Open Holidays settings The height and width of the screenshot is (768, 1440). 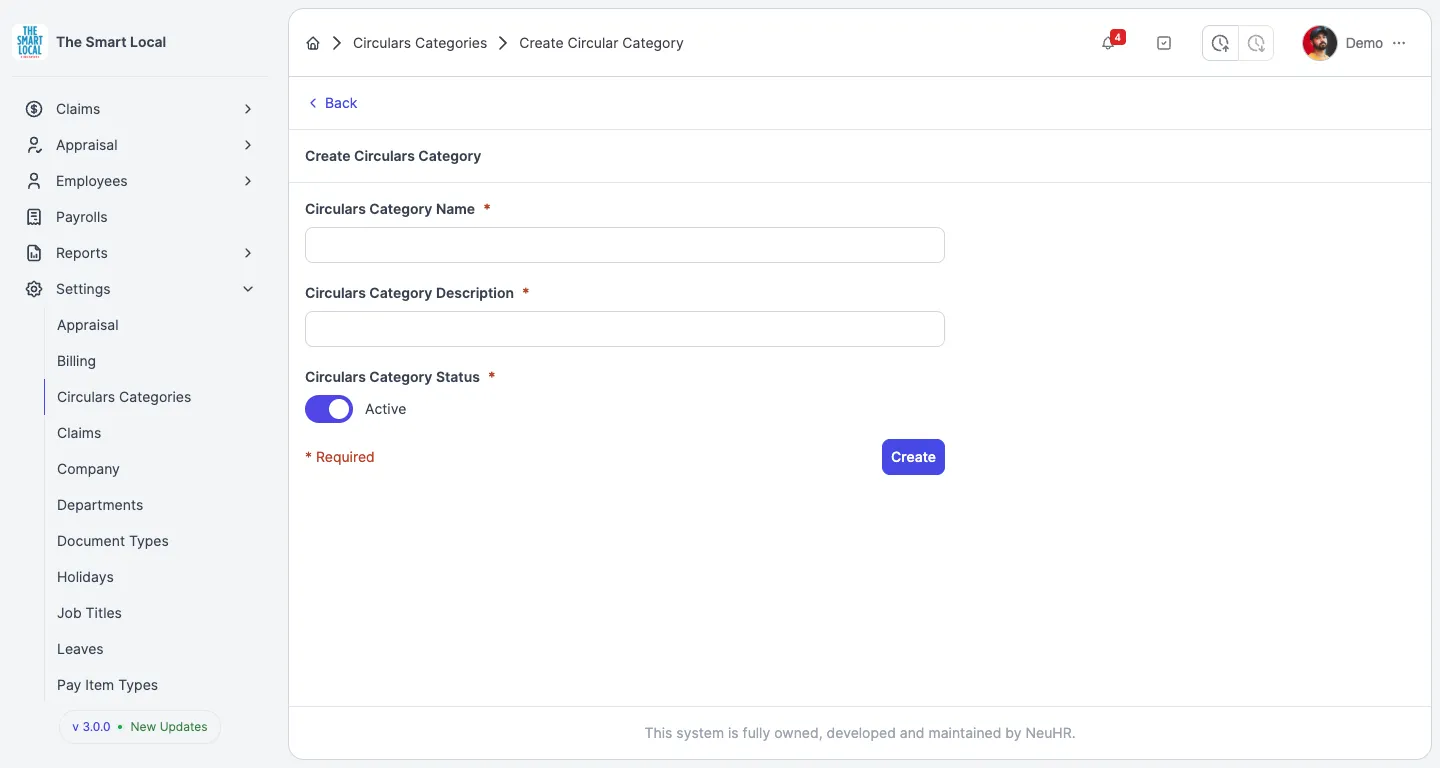(85, 577)
